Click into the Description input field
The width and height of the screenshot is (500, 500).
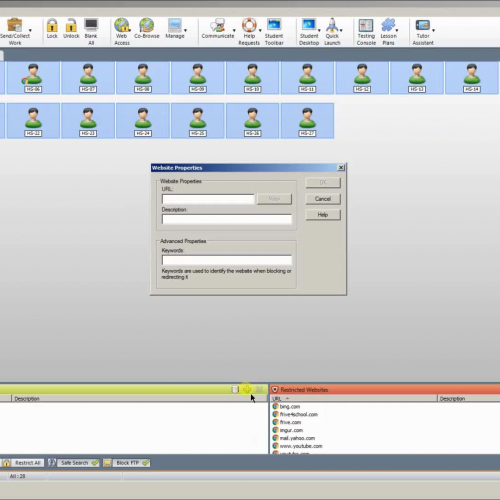coord(227,219)
